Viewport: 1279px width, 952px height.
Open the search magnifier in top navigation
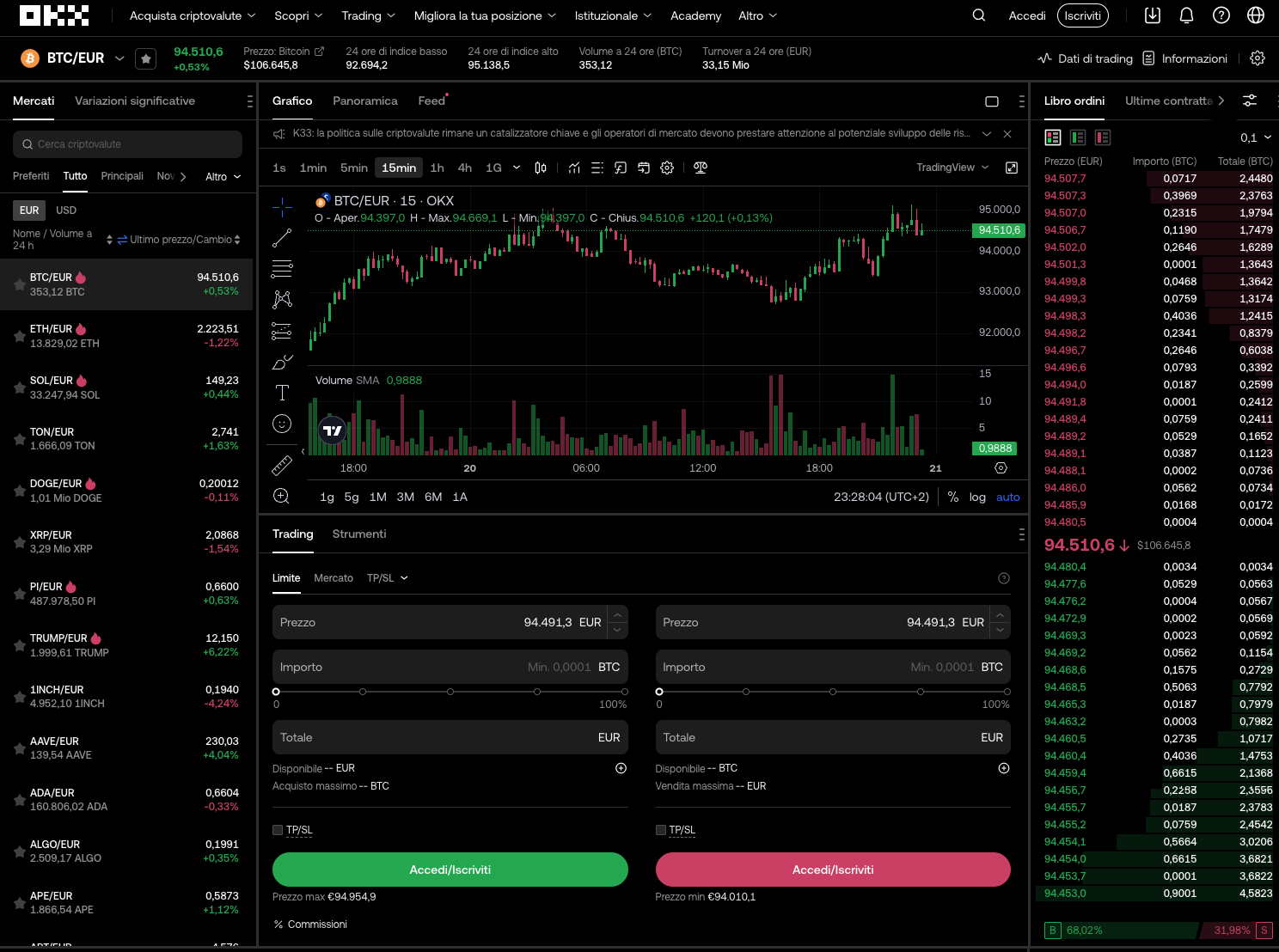(x=978, y=15)
